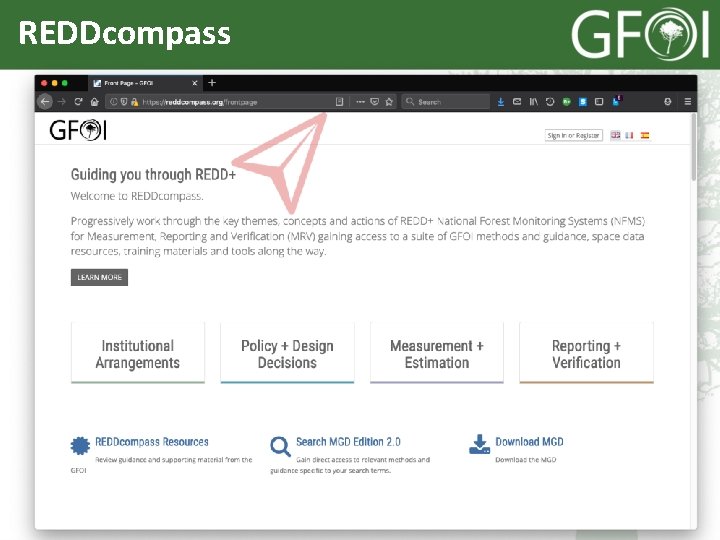
Task: Open the Measurement + Estimation card
Action: (437, 354)
